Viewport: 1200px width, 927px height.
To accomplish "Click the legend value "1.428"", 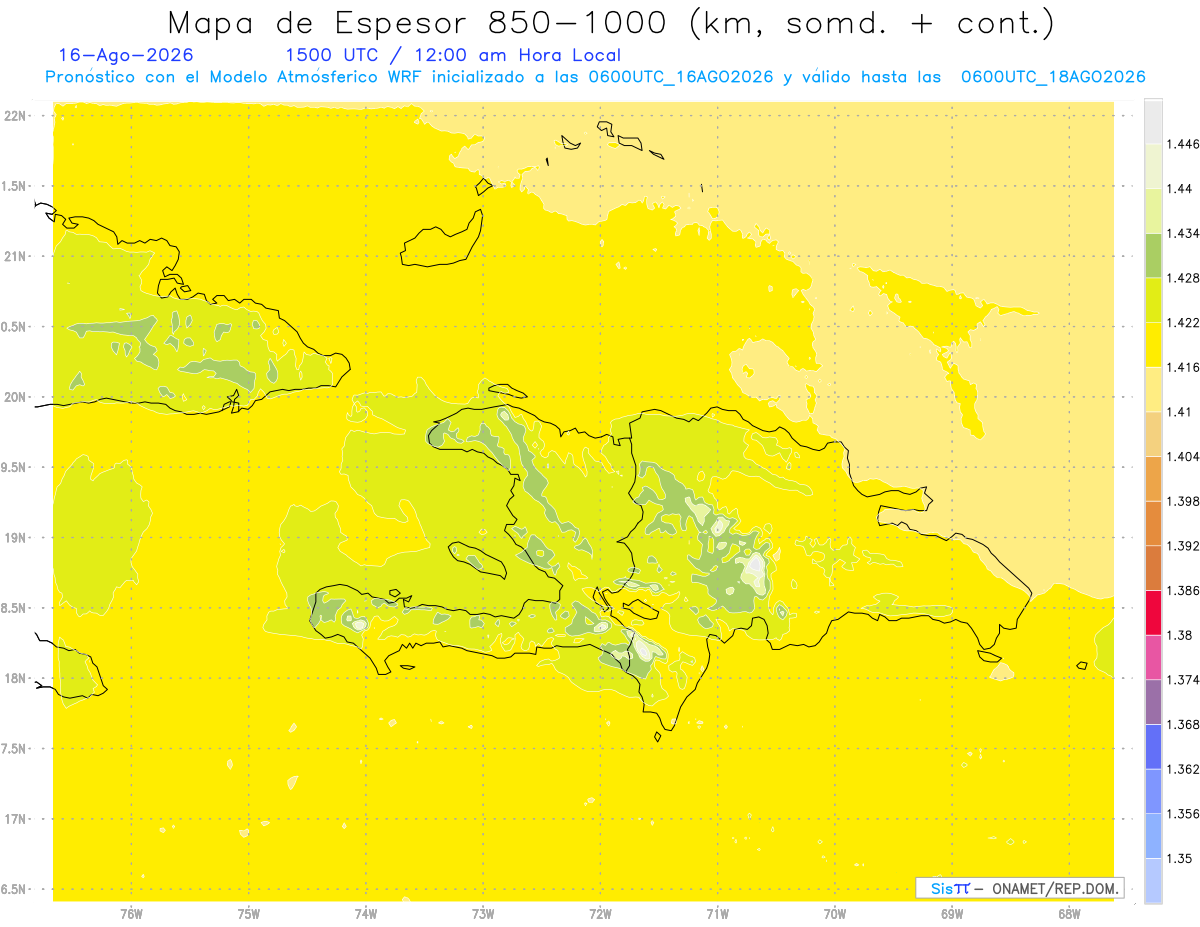I will point(1183,278).
